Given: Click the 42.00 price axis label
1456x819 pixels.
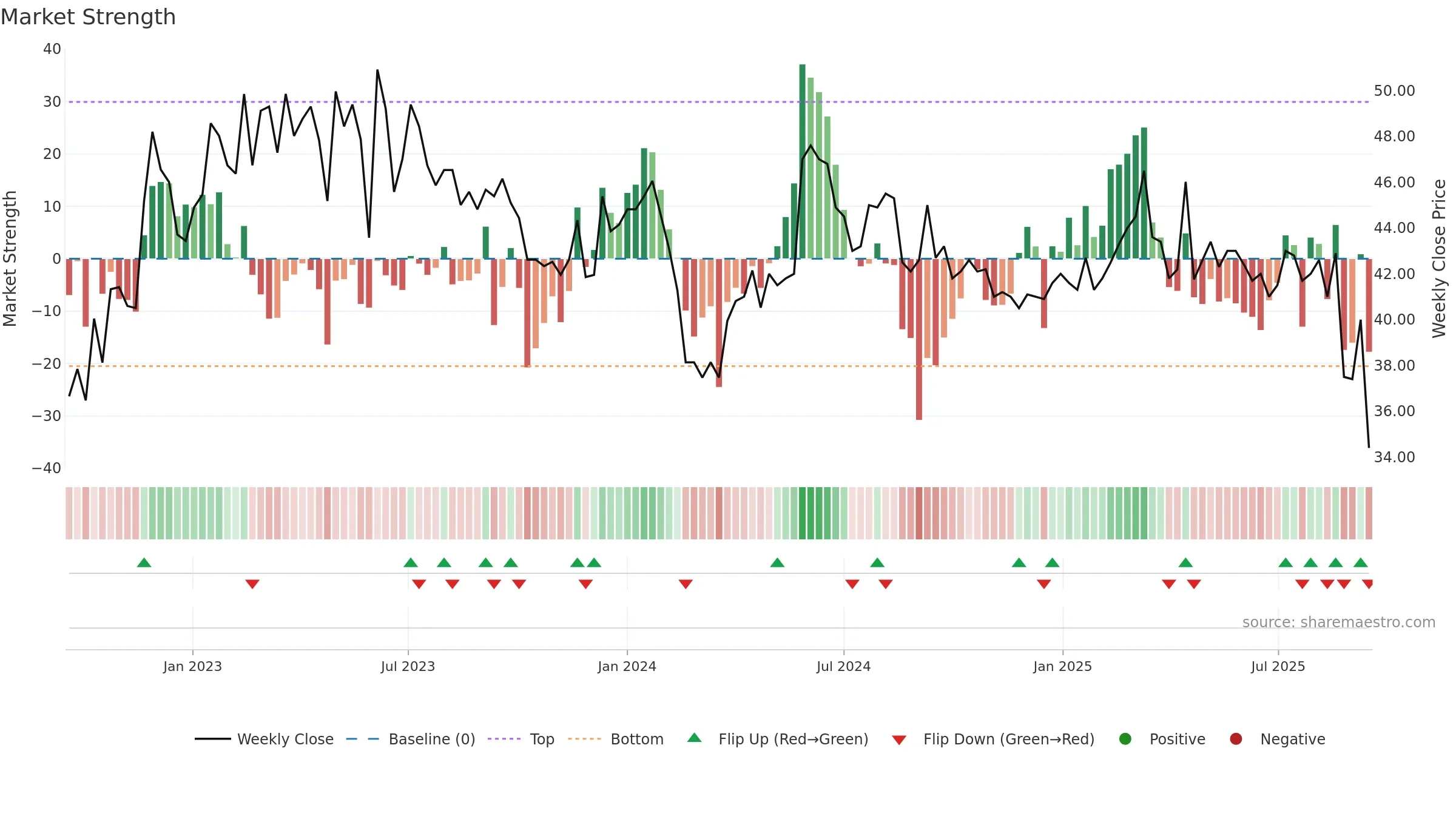Looking at the screenshot, I should point(1394,274).
